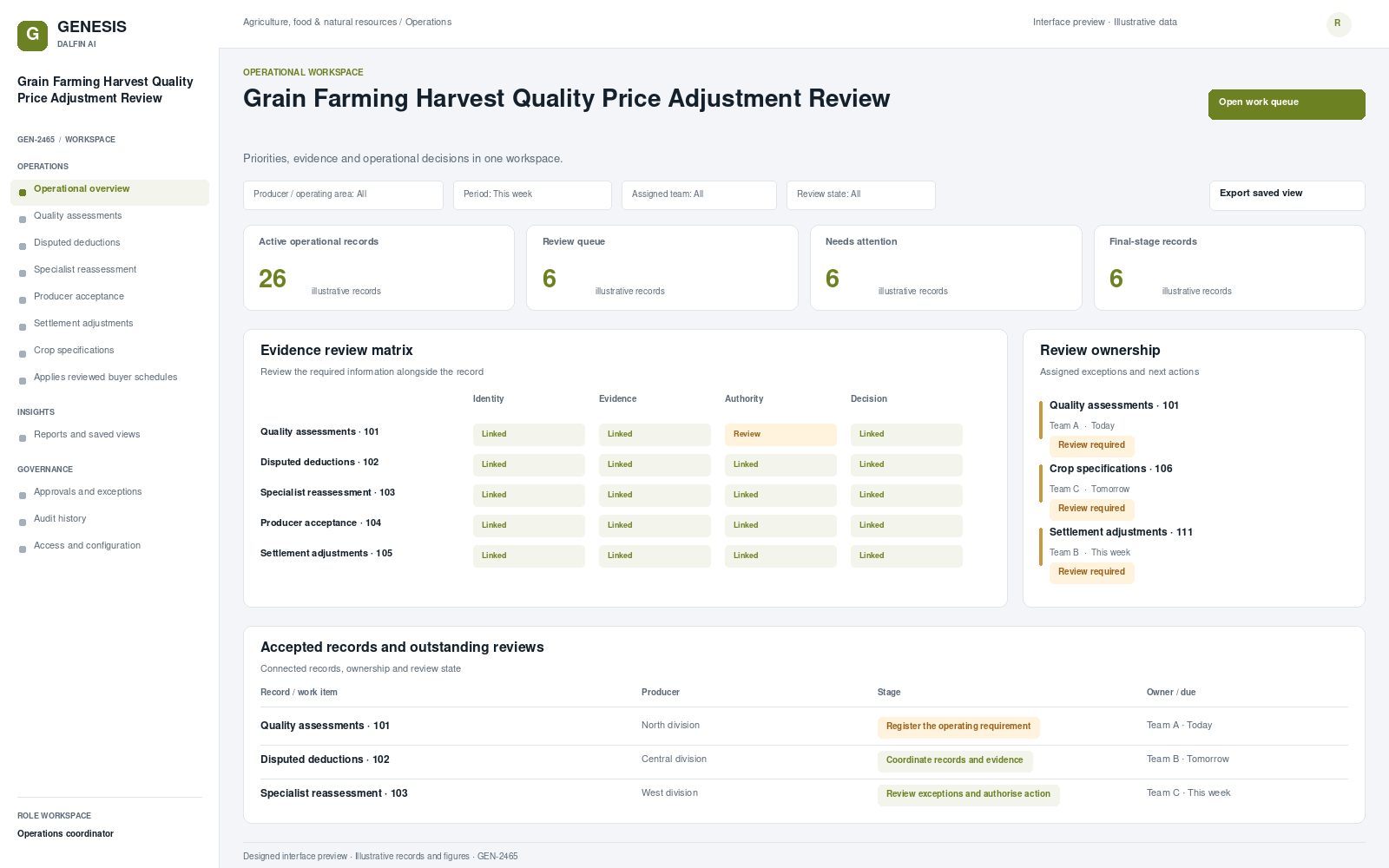Select Operational overview in sidebar
1389x868 pixels.
click(109, 193)
